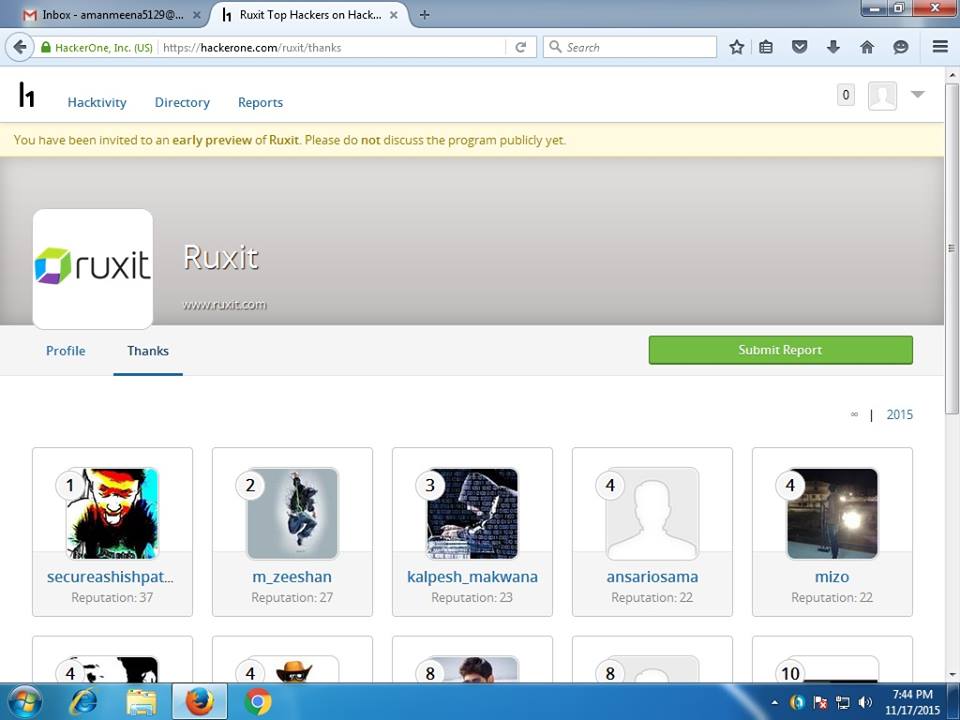Filter thanks by year 2015
This screenshot has height=720, width=960.
pos(899,414)
